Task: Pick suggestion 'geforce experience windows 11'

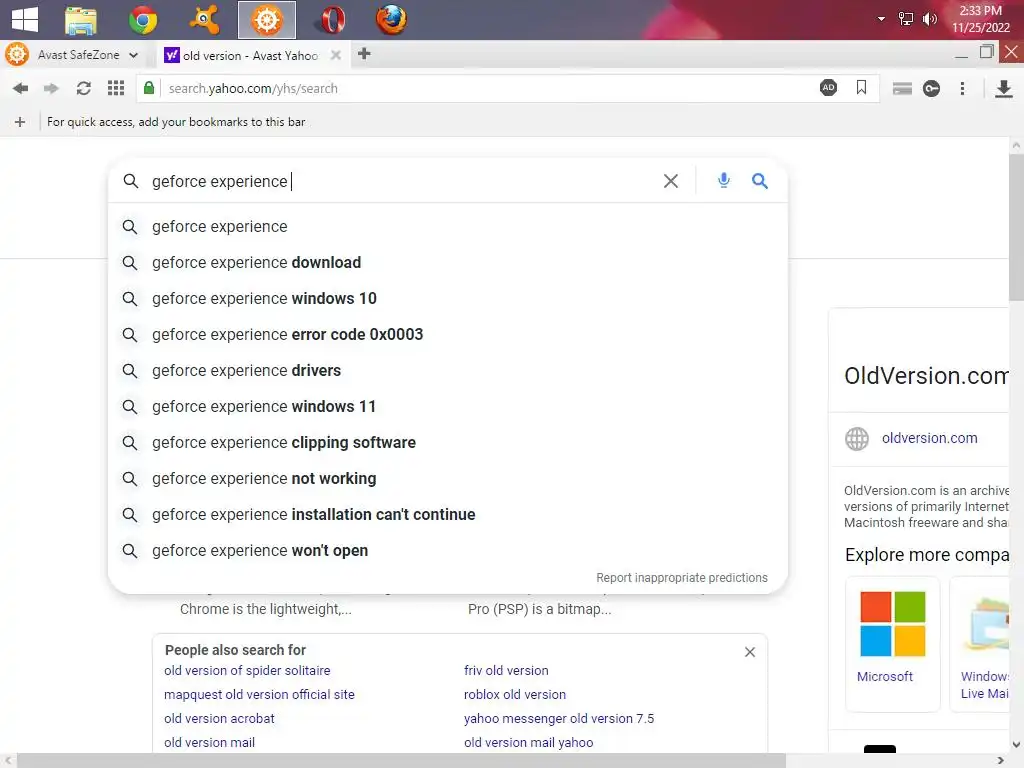Action: click(448, 406)
